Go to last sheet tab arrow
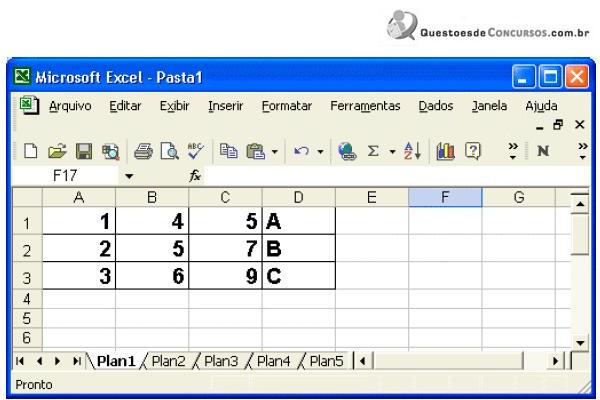This screenshot has height=400, width=600. point(77,361)
